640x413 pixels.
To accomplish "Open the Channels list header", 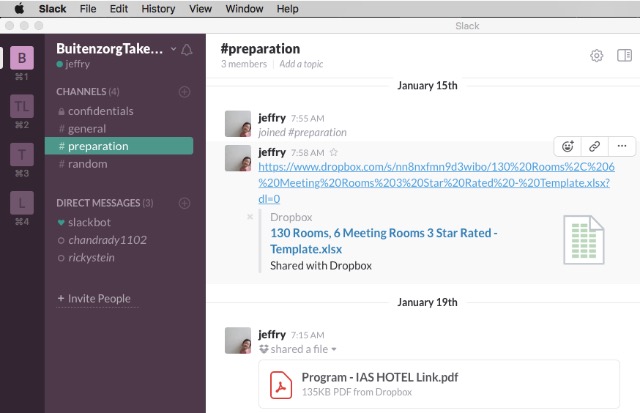I will pyautogui.click(x=88, y=92).
